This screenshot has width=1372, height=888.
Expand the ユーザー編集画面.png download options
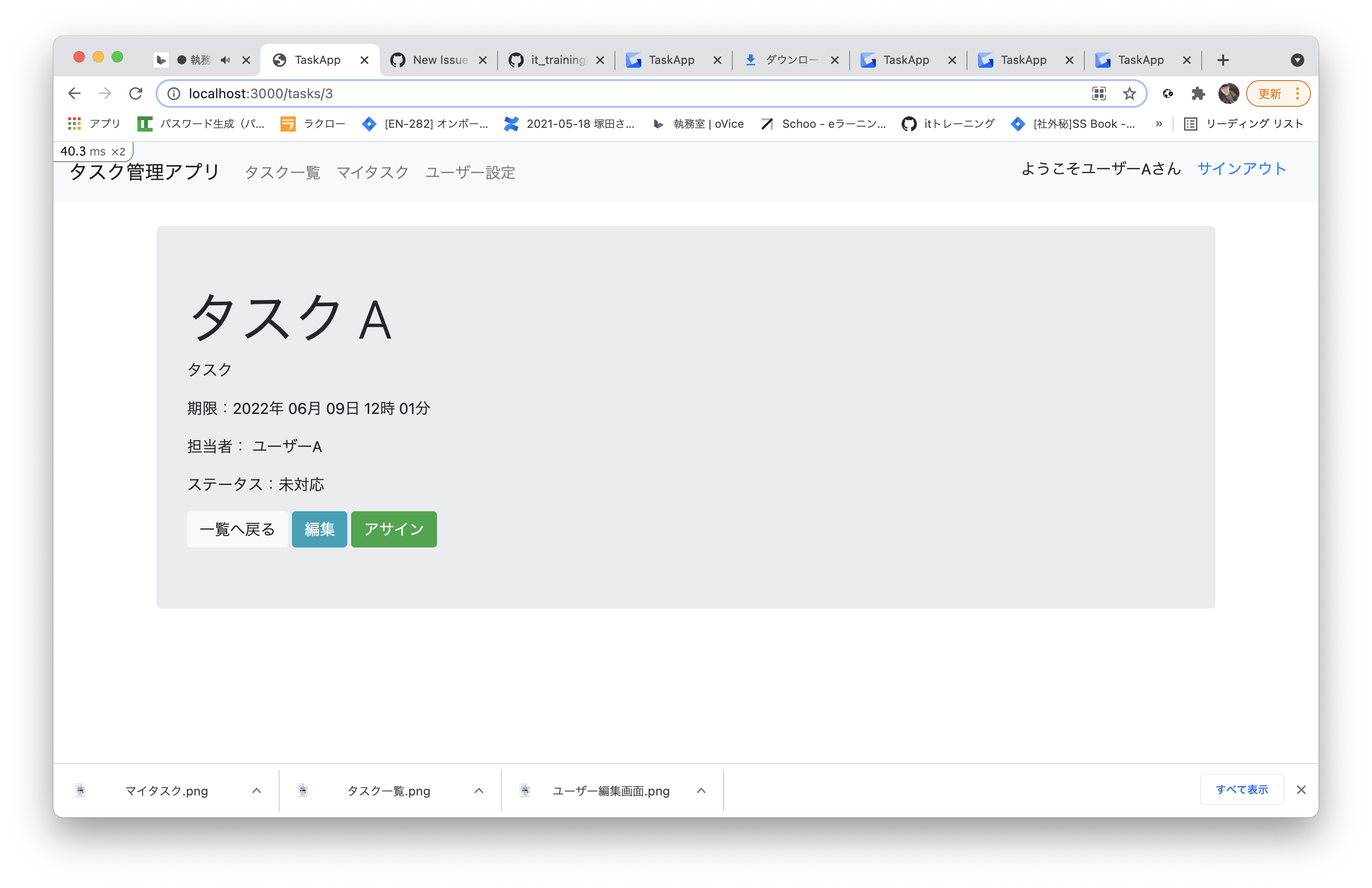coord(701,791)
